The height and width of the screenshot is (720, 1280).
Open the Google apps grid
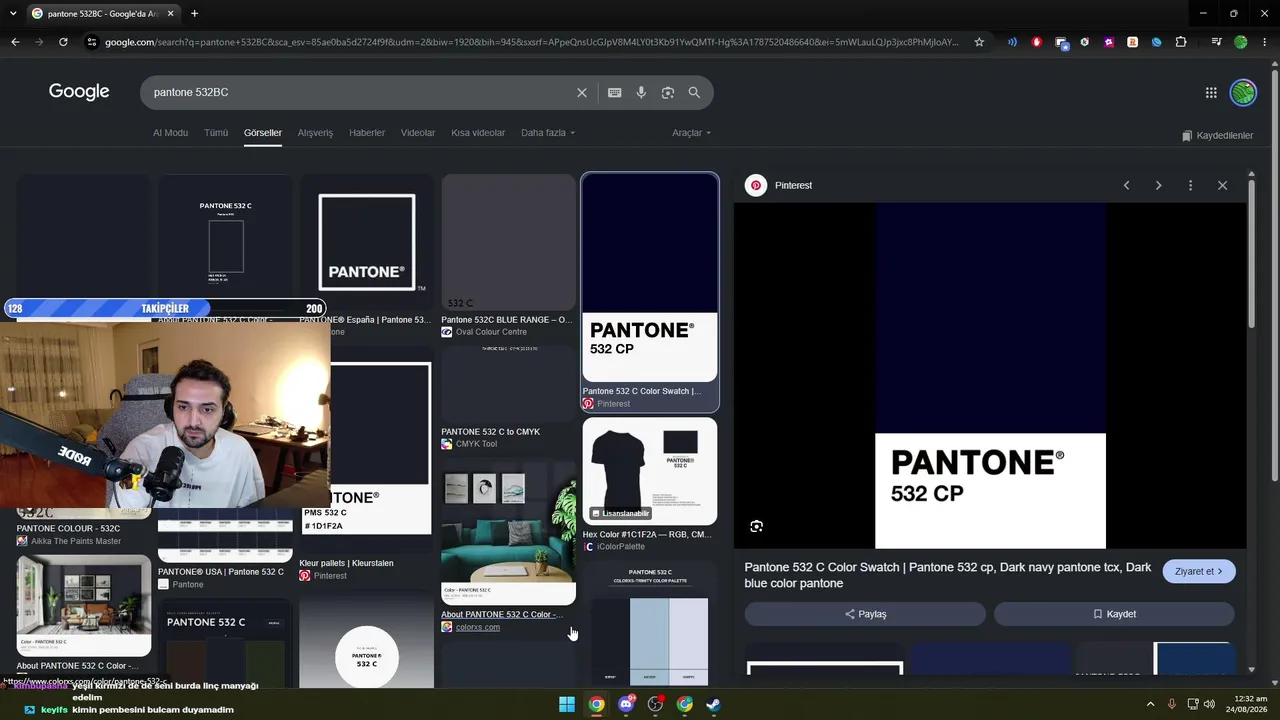coord(1211,92)
